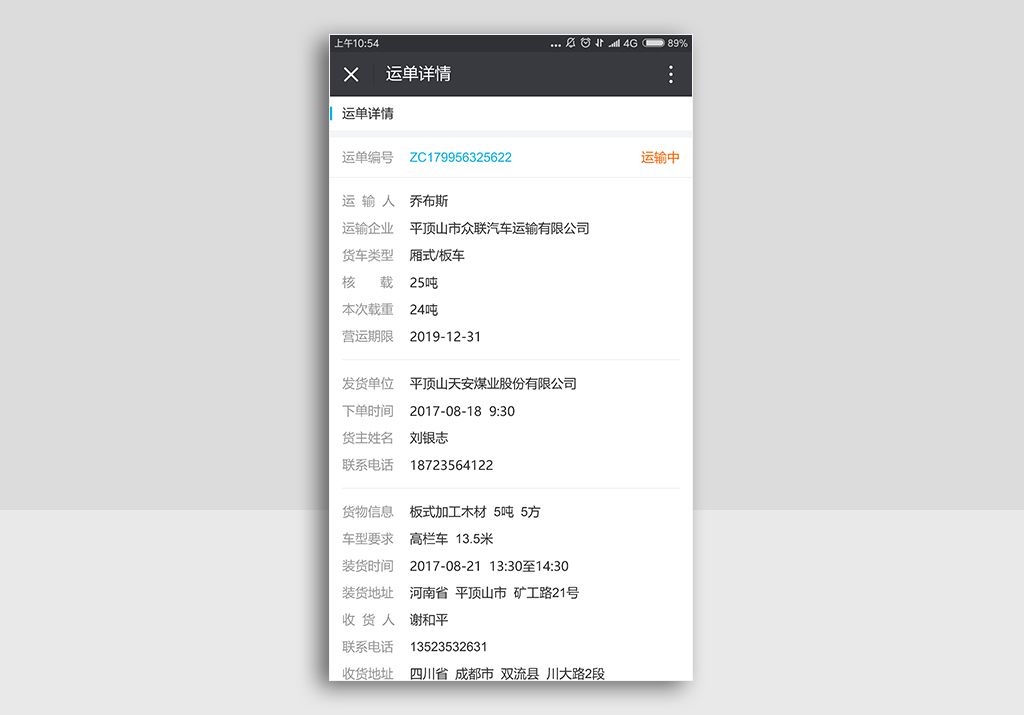
Task: Tap the 上午10:54 clock in status bar
Action: click(x=357, y=43)
